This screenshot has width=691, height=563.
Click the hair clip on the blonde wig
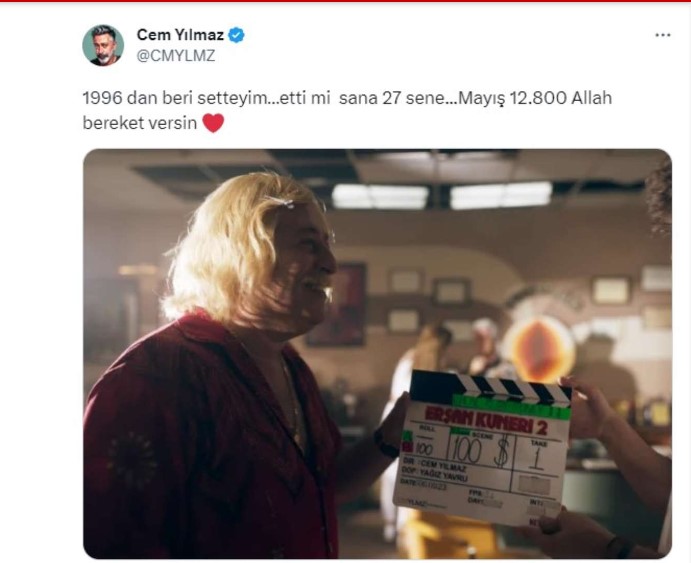click(282, 202)
